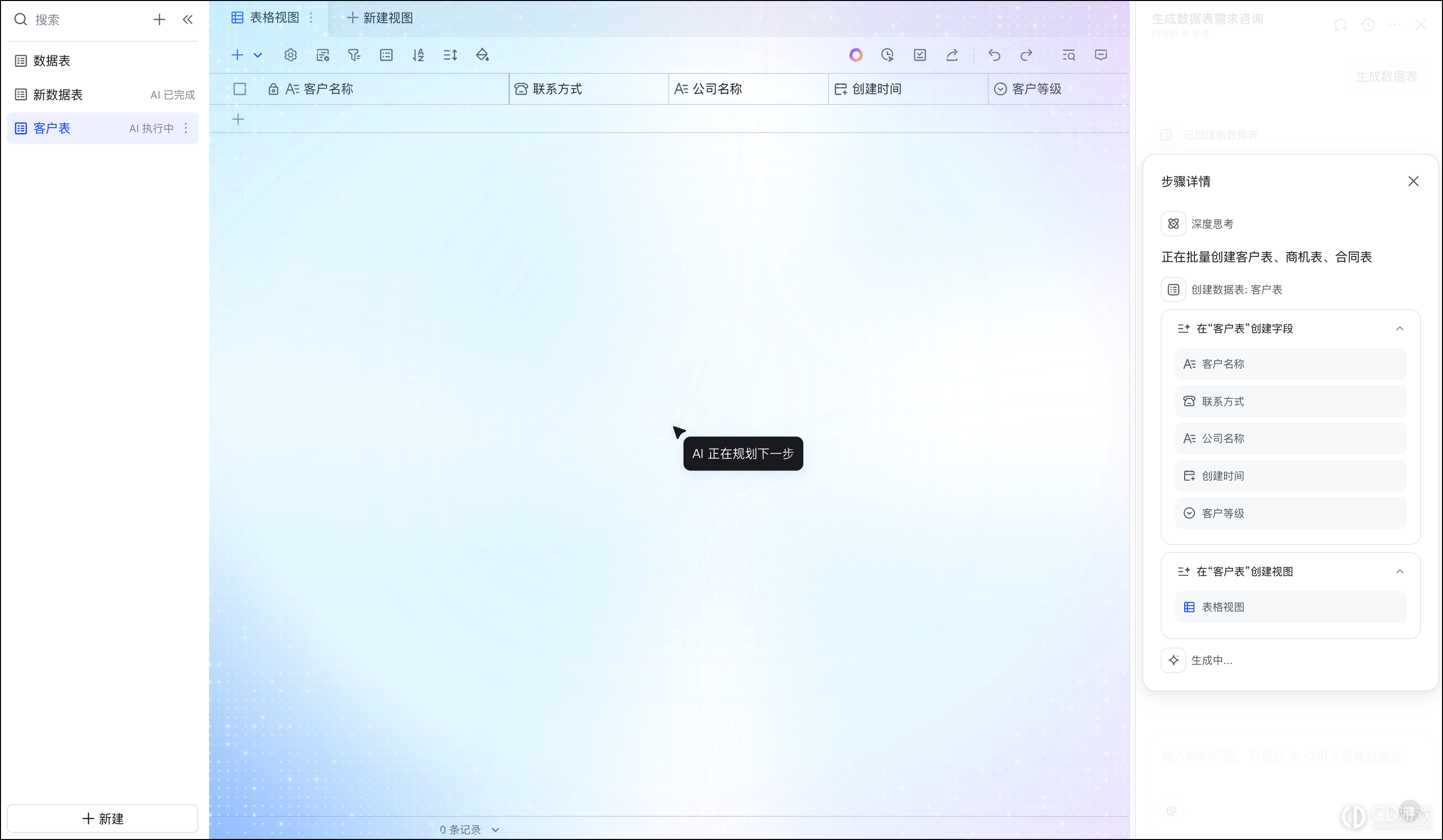Click the 新建 button at sidebar bottom

103,818
